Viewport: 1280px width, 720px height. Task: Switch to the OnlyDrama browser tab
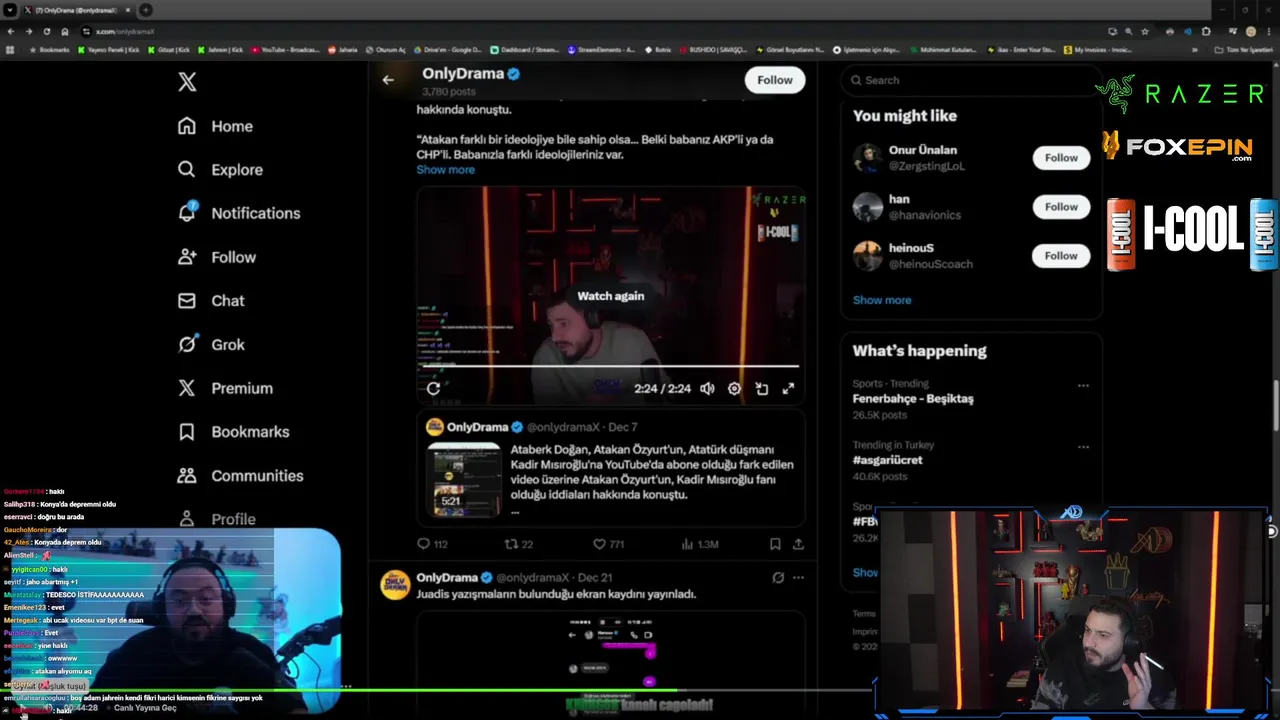75,10
